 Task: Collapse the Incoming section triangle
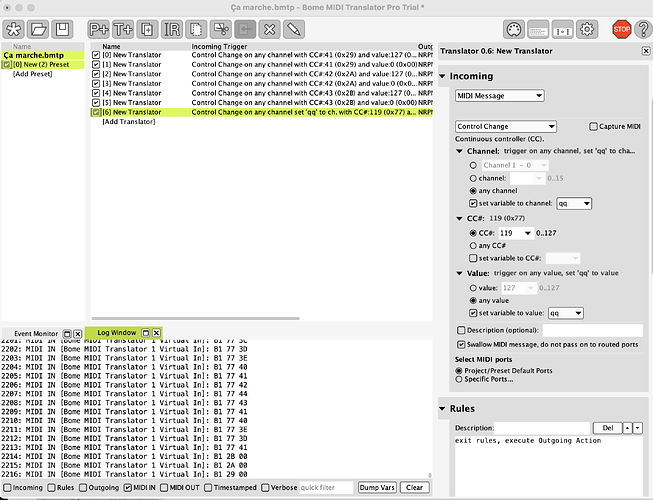tap(443, 76)
